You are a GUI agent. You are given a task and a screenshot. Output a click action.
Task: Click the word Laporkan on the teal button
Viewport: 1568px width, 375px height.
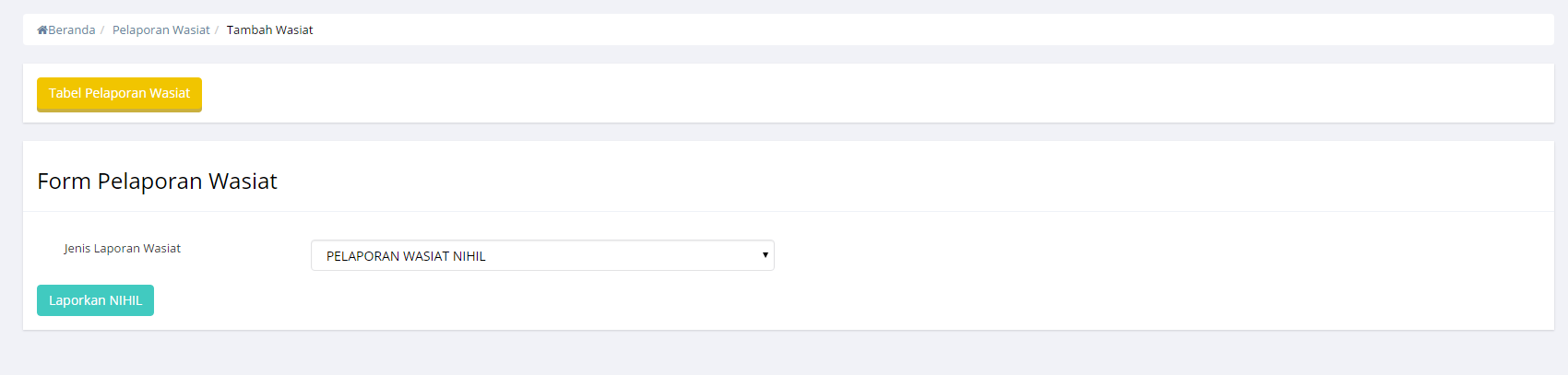[77, 301]
